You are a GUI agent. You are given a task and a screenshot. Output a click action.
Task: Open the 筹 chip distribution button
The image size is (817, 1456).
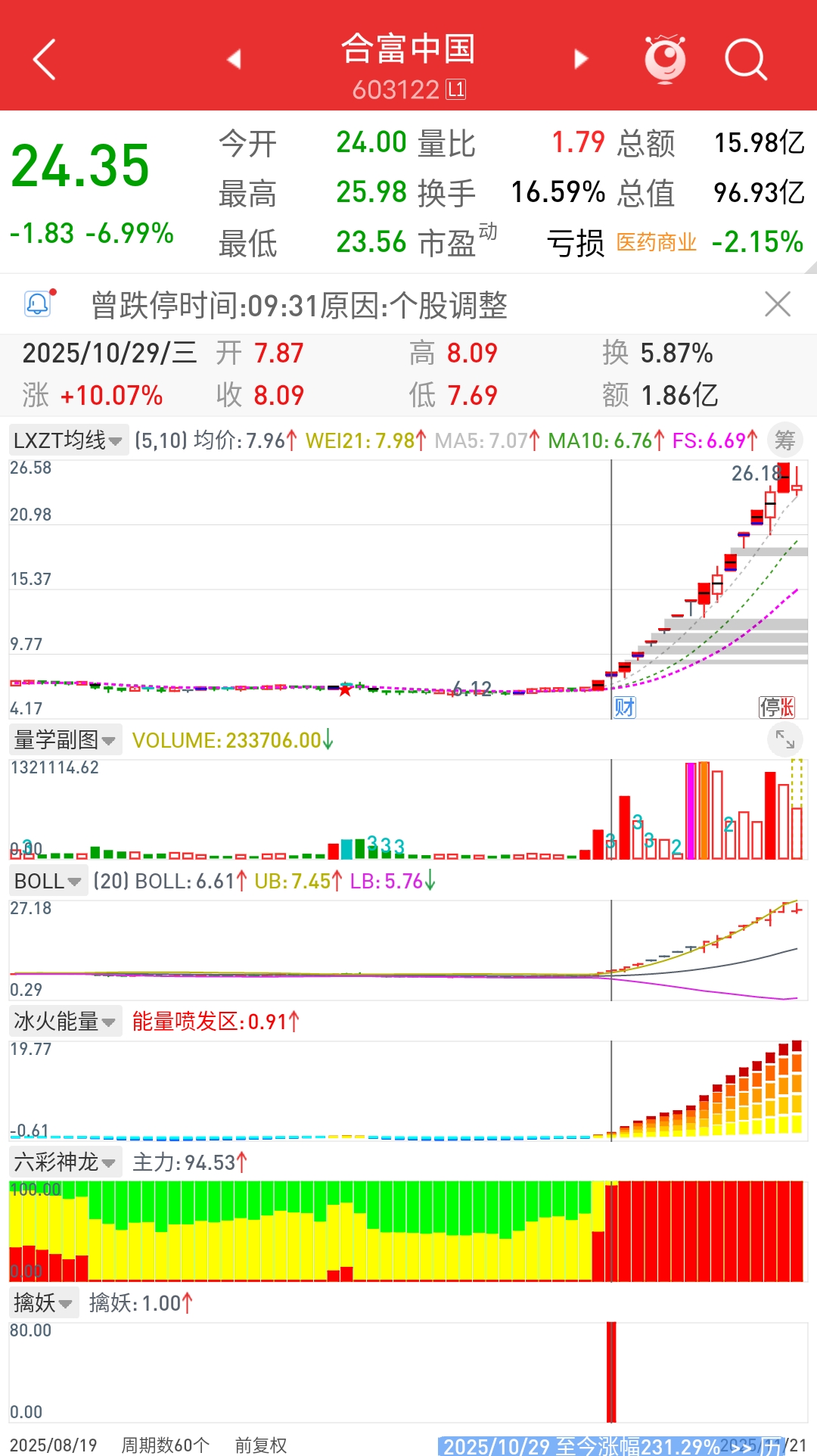784,440
